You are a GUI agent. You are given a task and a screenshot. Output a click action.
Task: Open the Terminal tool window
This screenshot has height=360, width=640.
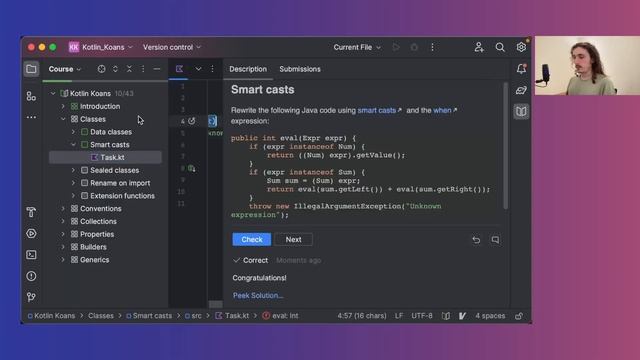[31, 255]
